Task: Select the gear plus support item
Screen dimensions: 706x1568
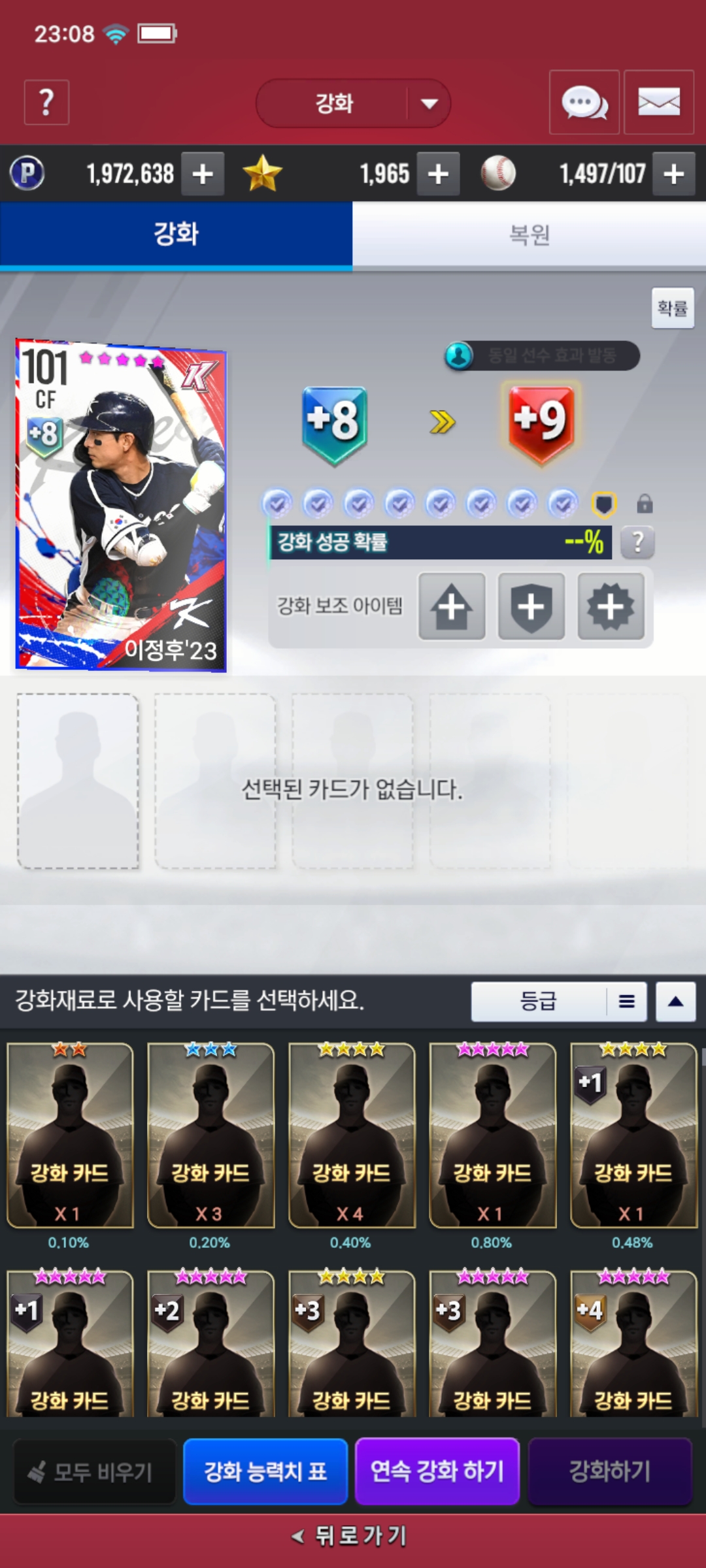Action: point(611,606)
